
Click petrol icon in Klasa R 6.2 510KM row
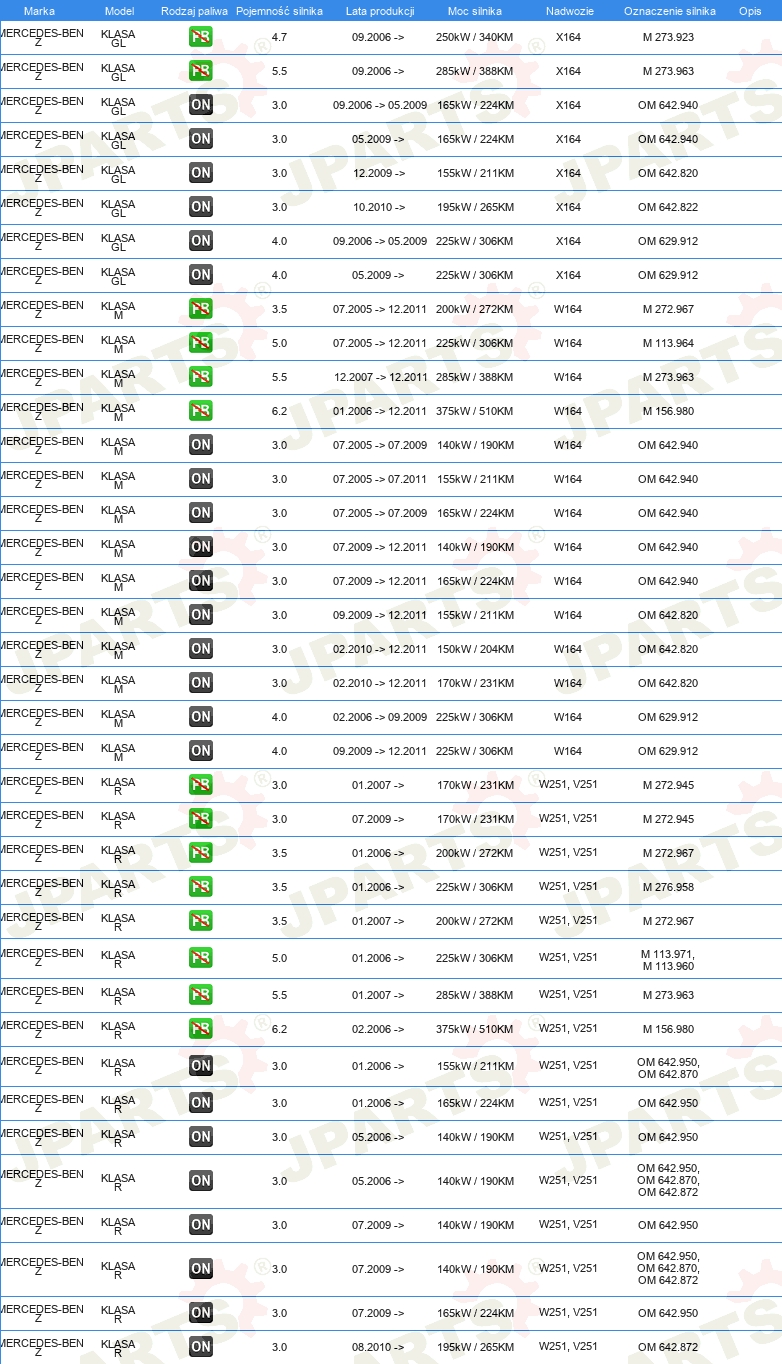tap(201, 1029)
